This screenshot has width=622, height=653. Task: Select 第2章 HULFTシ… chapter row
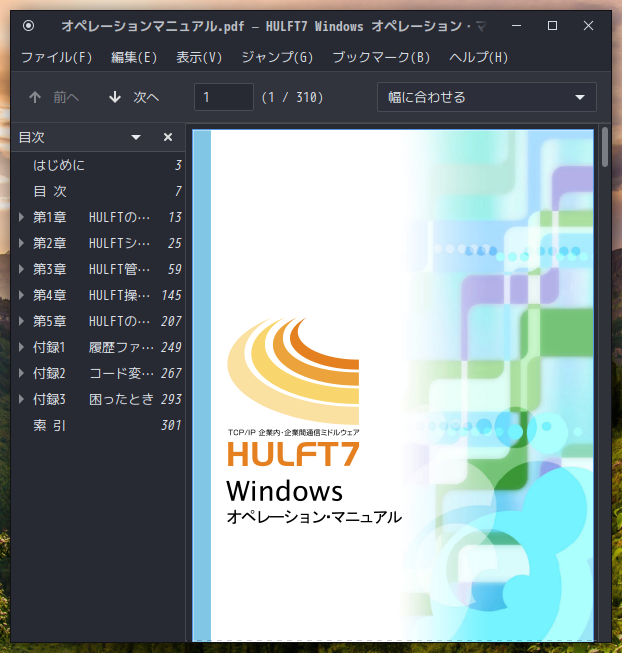(98, 243)
